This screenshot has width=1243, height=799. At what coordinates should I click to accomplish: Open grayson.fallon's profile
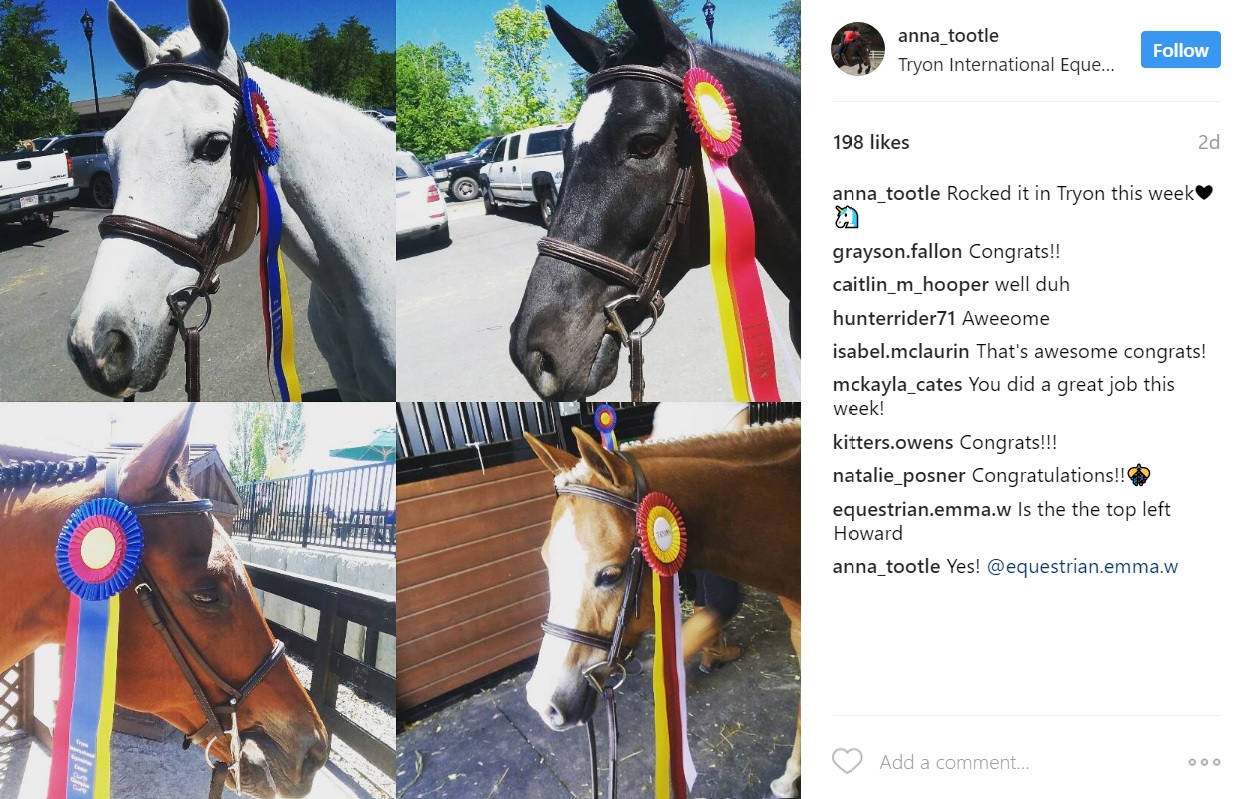897,252
